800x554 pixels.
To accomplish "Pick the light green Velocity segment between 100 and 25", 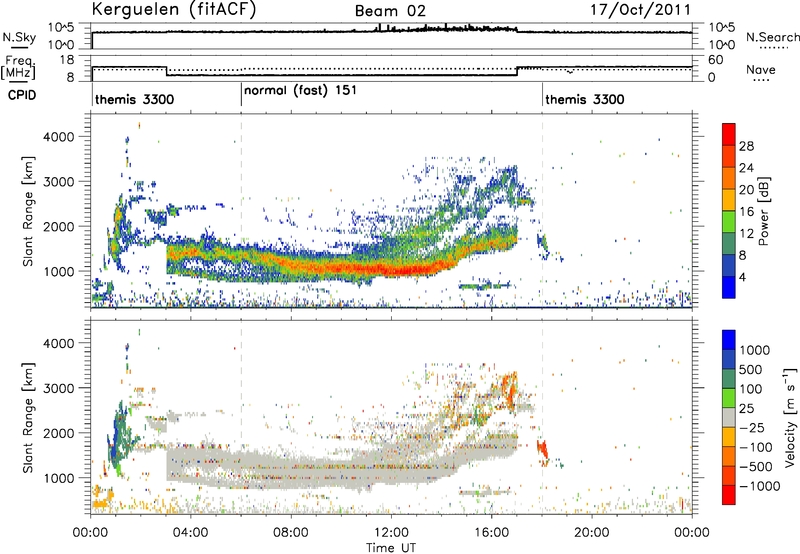I will pyautogui.click(x=729, y=398).
